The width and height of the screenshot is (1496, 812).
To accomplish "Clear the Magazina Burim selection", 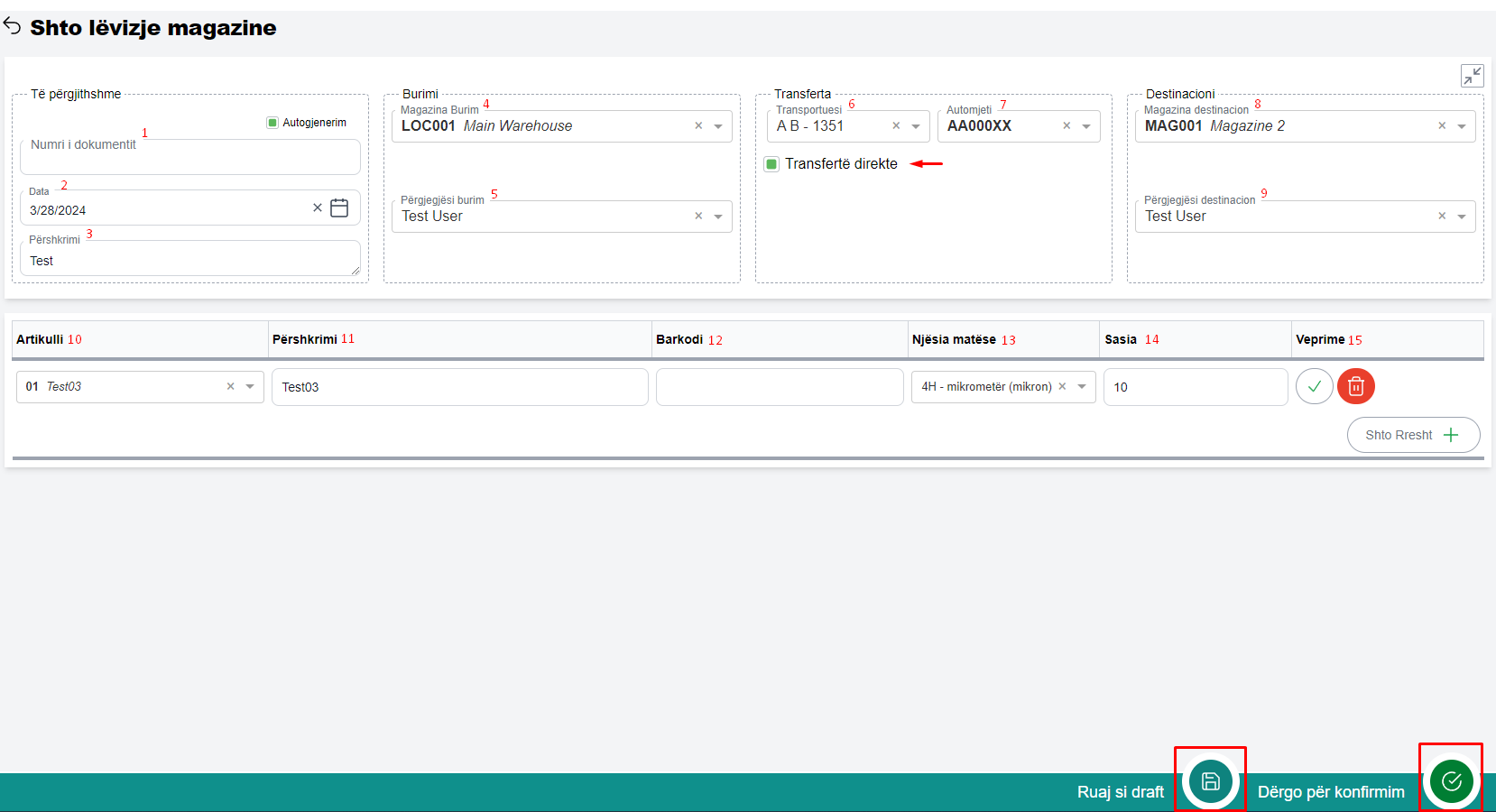I will click(x=698, y=126).
